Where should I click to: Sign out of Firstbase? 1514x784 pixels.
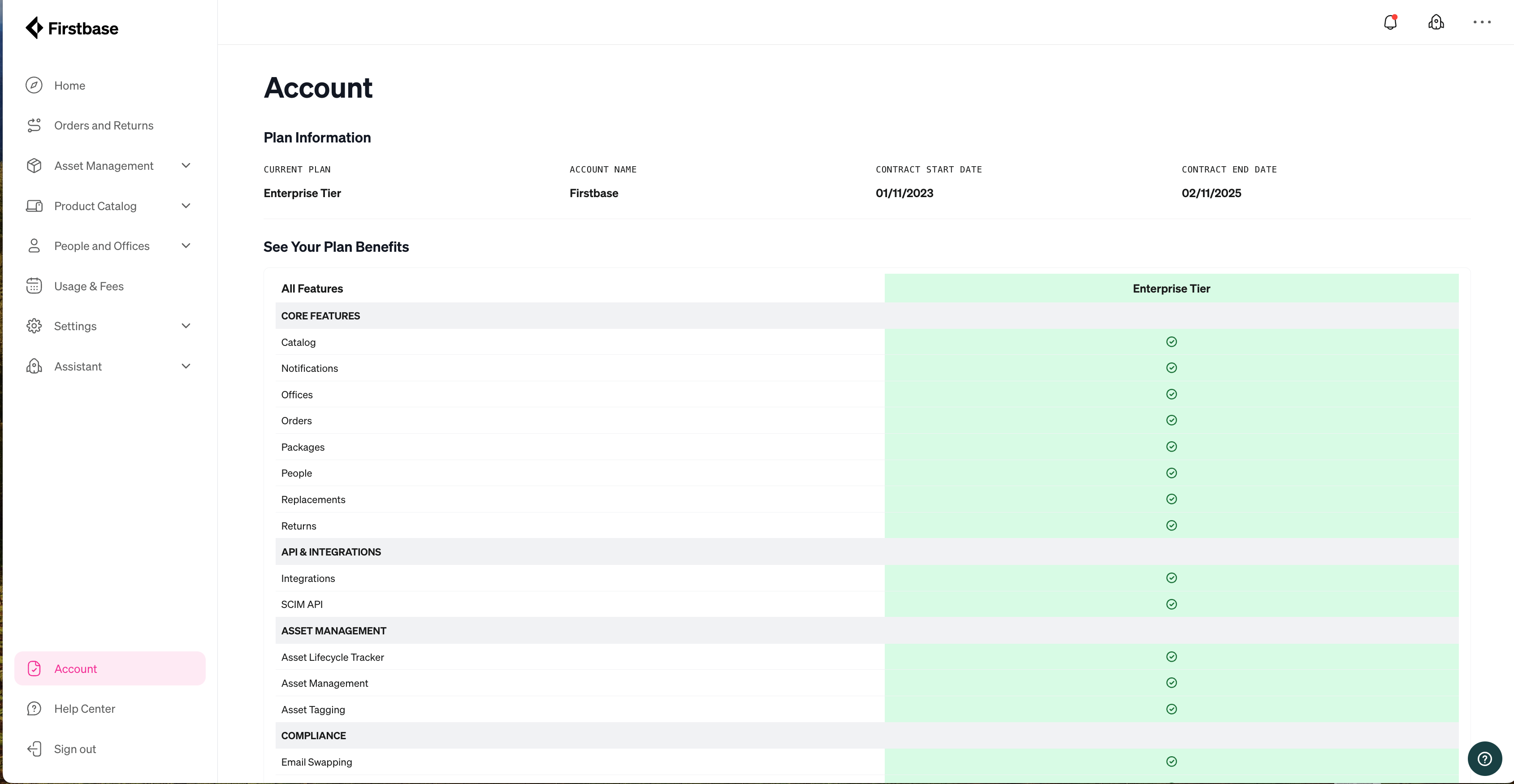(75, 750)
